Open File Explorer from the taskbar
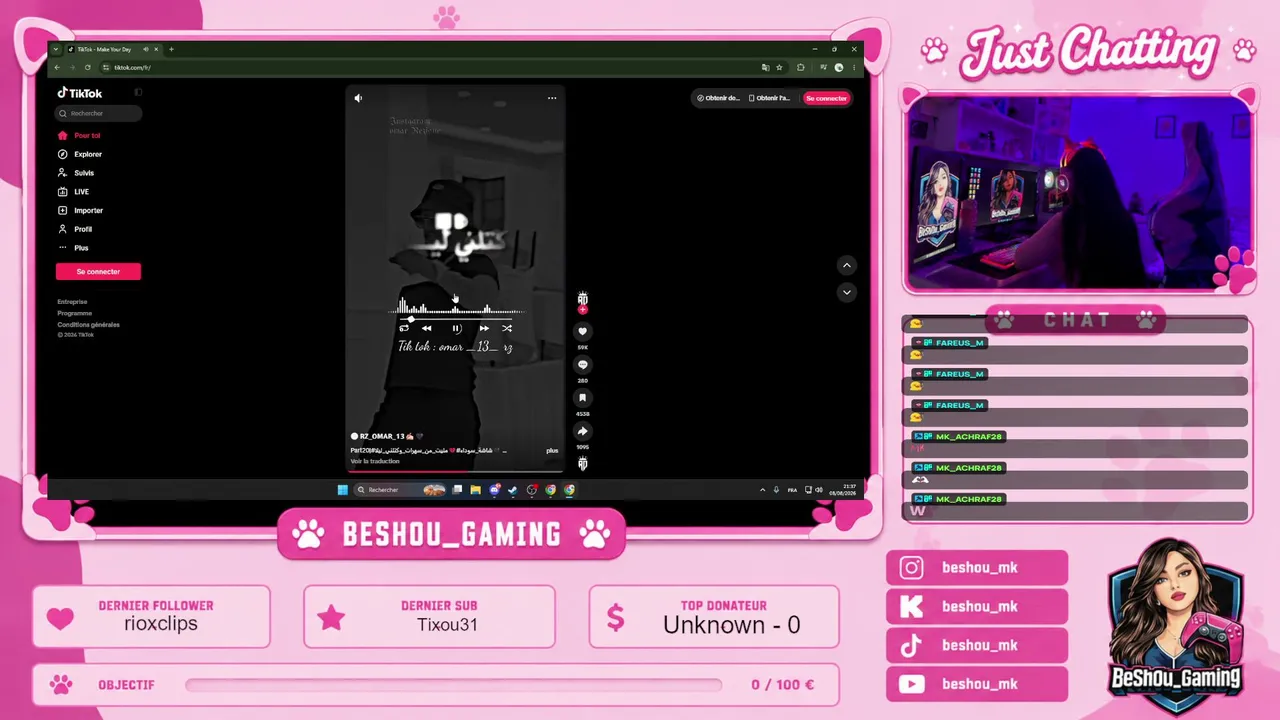Screen dimensions: 1280x720 coord(476,490)
